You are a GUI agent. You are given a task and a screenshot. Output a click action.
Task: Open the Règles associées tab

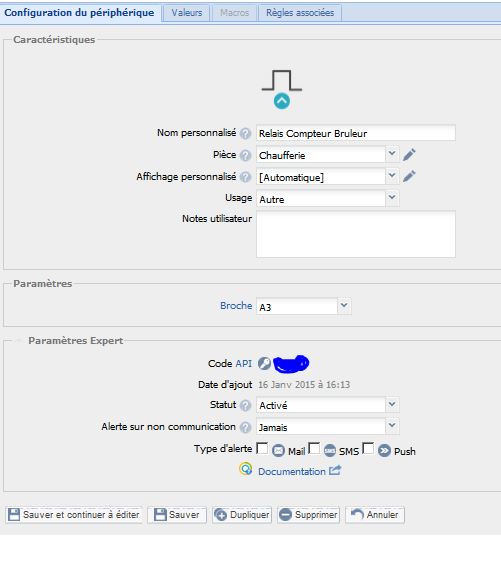(x=300, y=13)
